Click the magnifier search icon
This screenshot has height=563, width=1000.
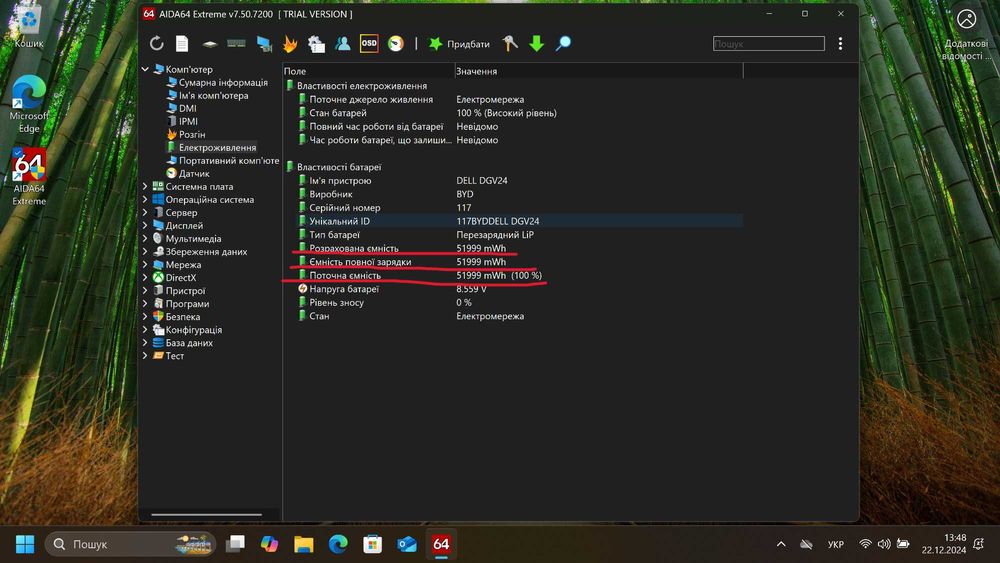pyautogui.click(x=563, y=43)
